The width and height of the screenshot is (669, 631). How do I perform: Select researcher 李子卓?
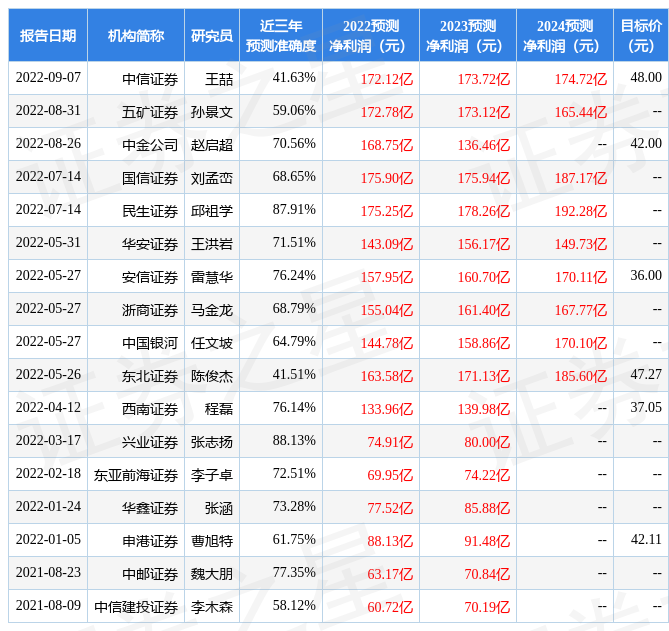212,475
